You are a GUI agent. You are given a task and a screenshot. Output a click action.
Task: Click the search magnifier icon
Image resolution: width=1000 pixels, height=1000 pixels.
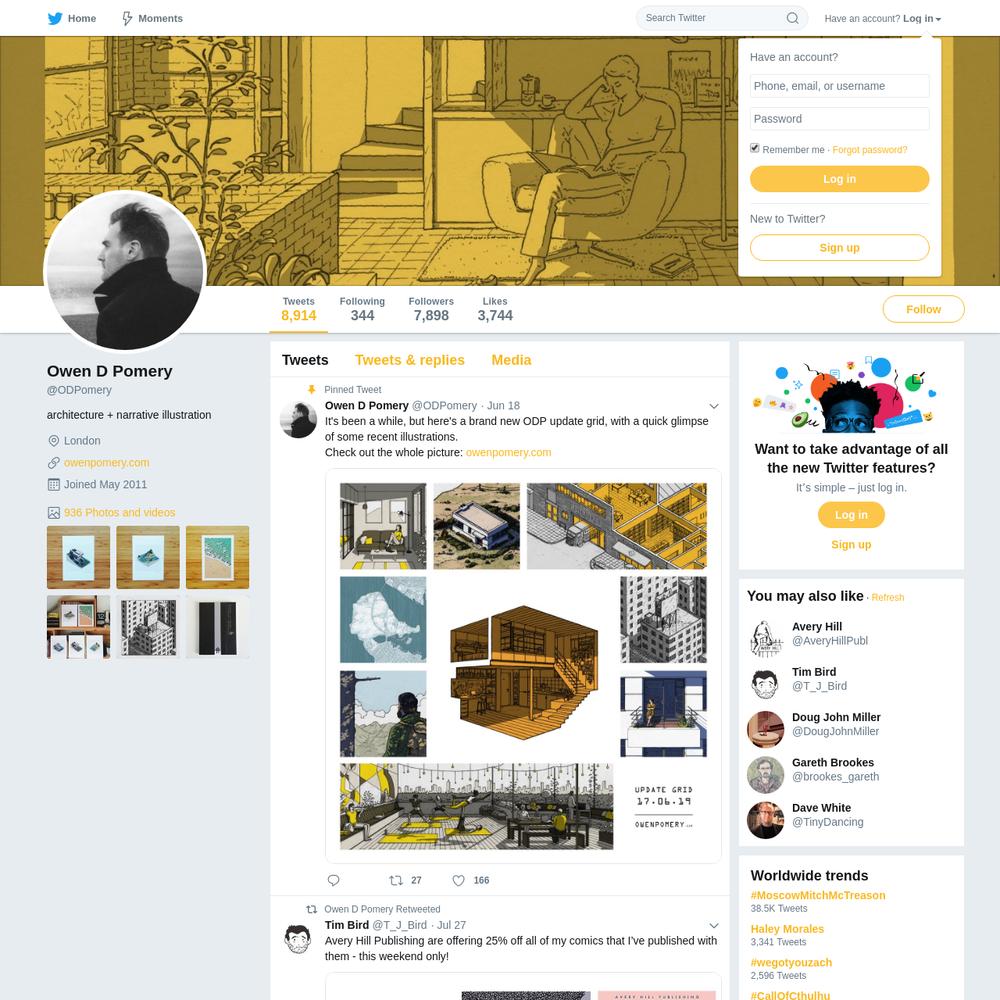[x=792, y=18]
